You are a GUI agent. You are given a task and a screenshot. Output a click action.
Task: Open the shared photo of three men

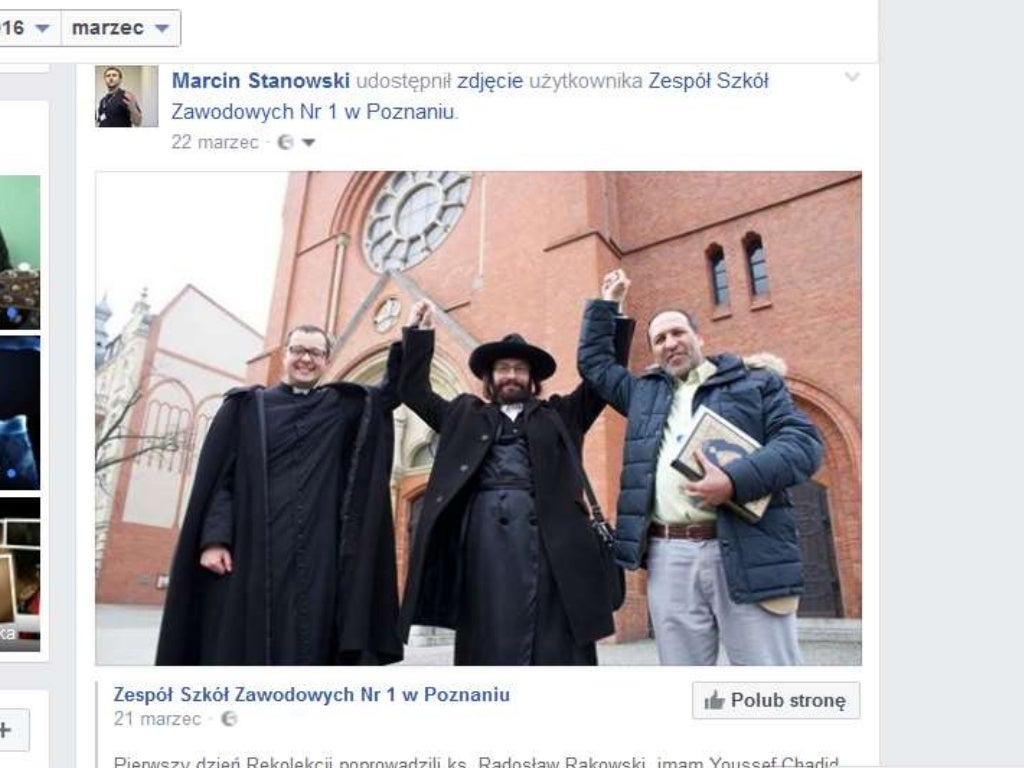[x=479, y=419]
